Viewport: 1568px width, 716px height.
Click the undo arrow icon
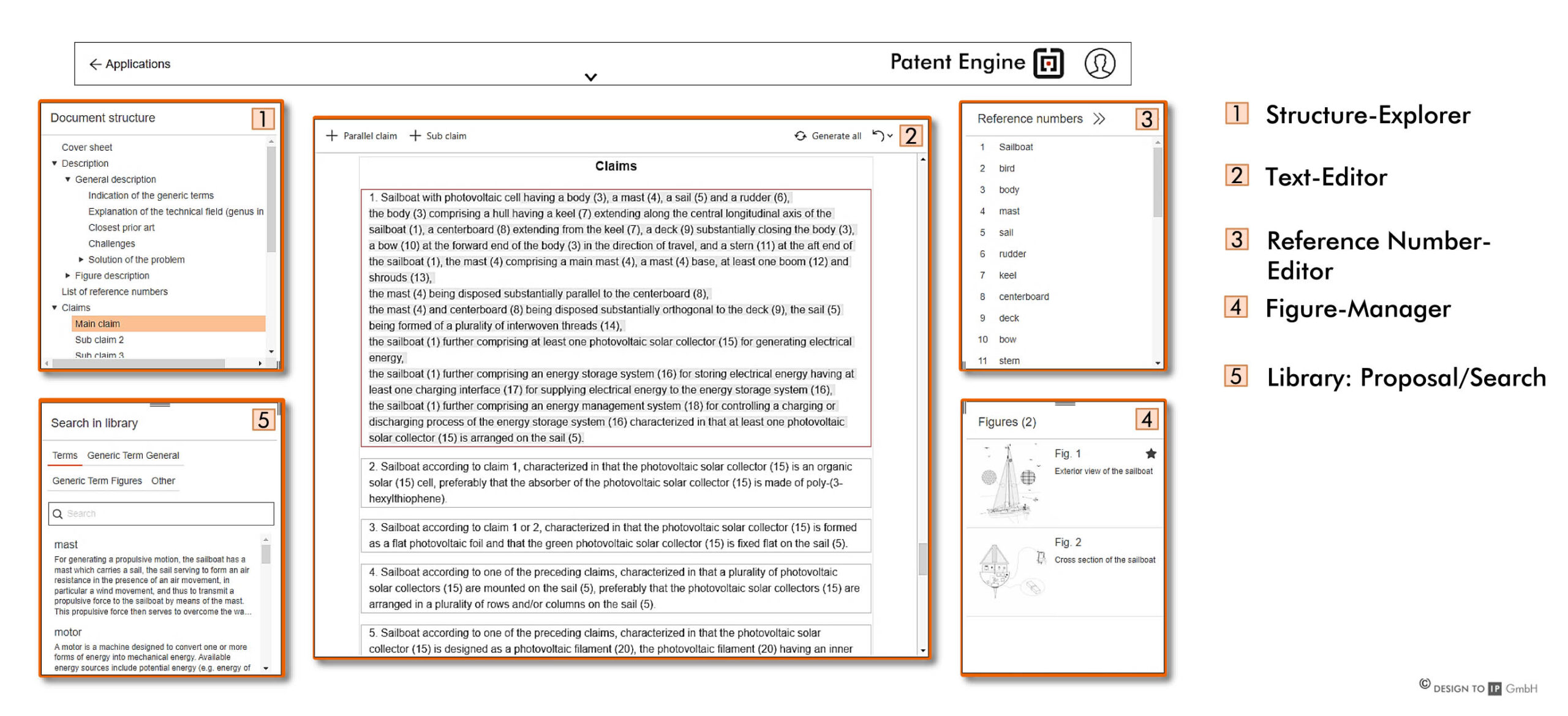pyautogui.click(x=878, y=135)
